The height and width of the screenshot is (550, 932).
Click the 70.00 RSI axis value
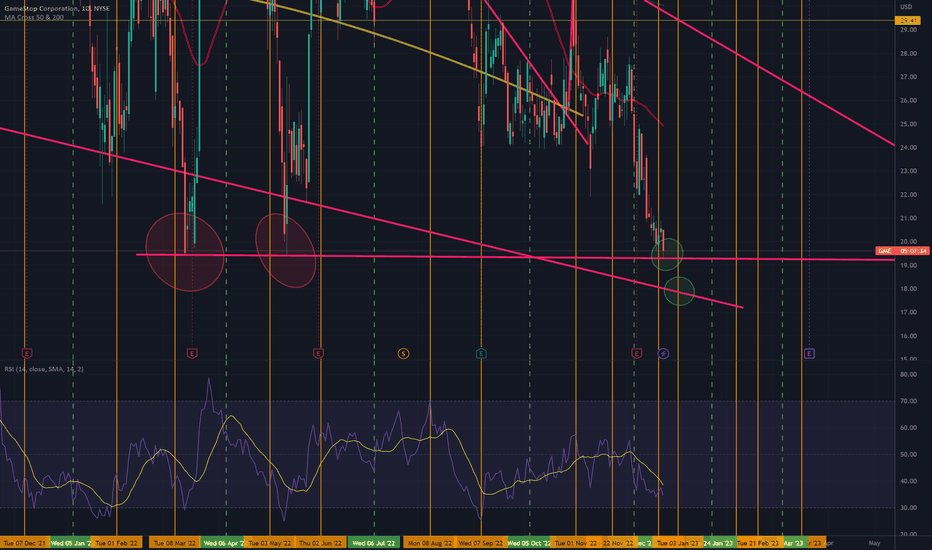pos(908,401)
